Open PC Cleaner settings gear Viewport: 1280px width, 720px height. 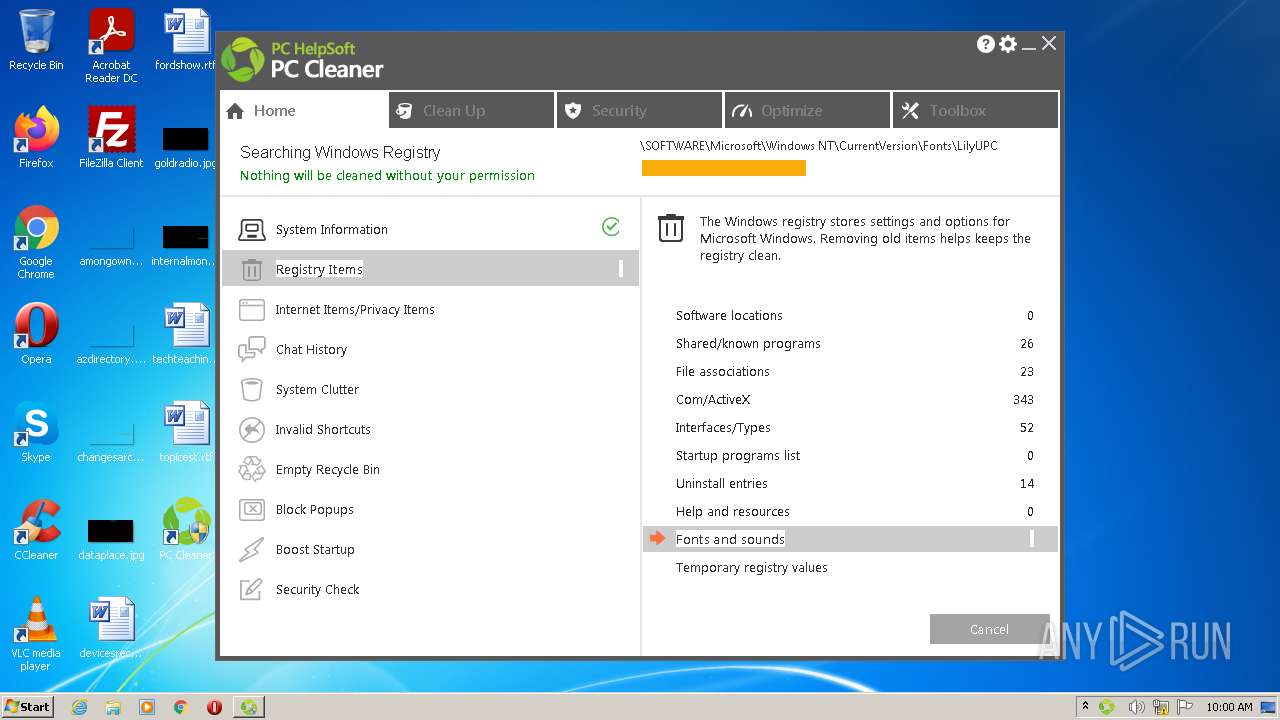pos(1008,44)
